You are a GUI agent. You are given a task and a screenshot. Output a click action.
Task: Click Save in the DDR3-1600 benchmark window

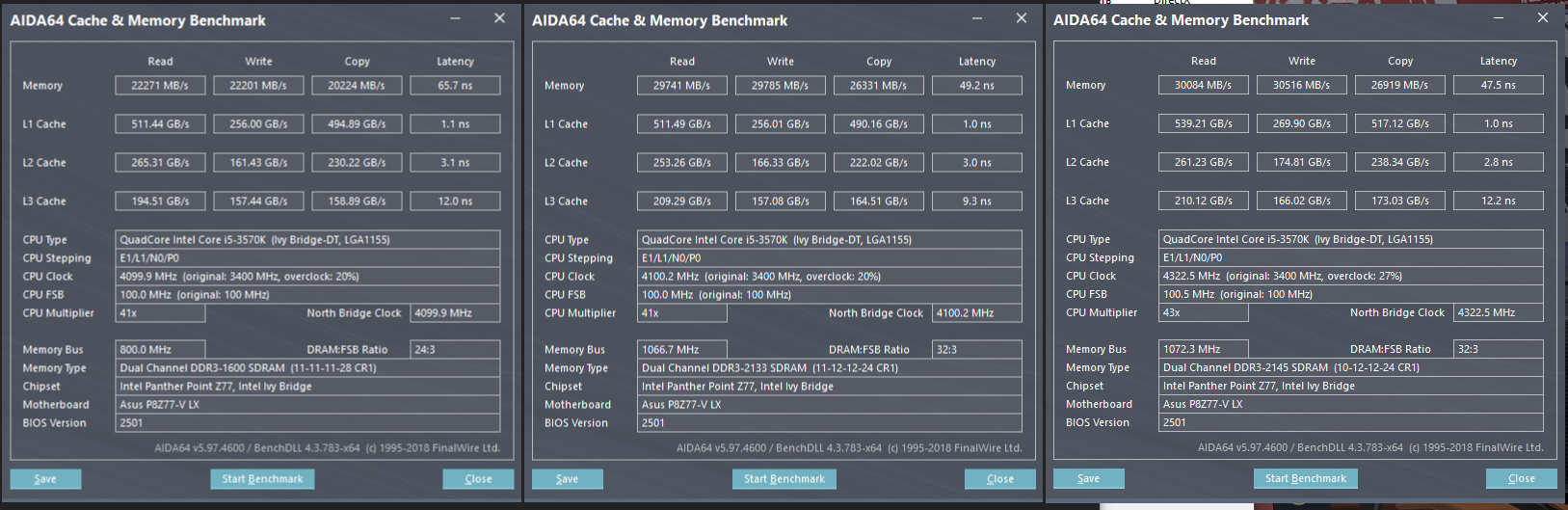(45, 479)
